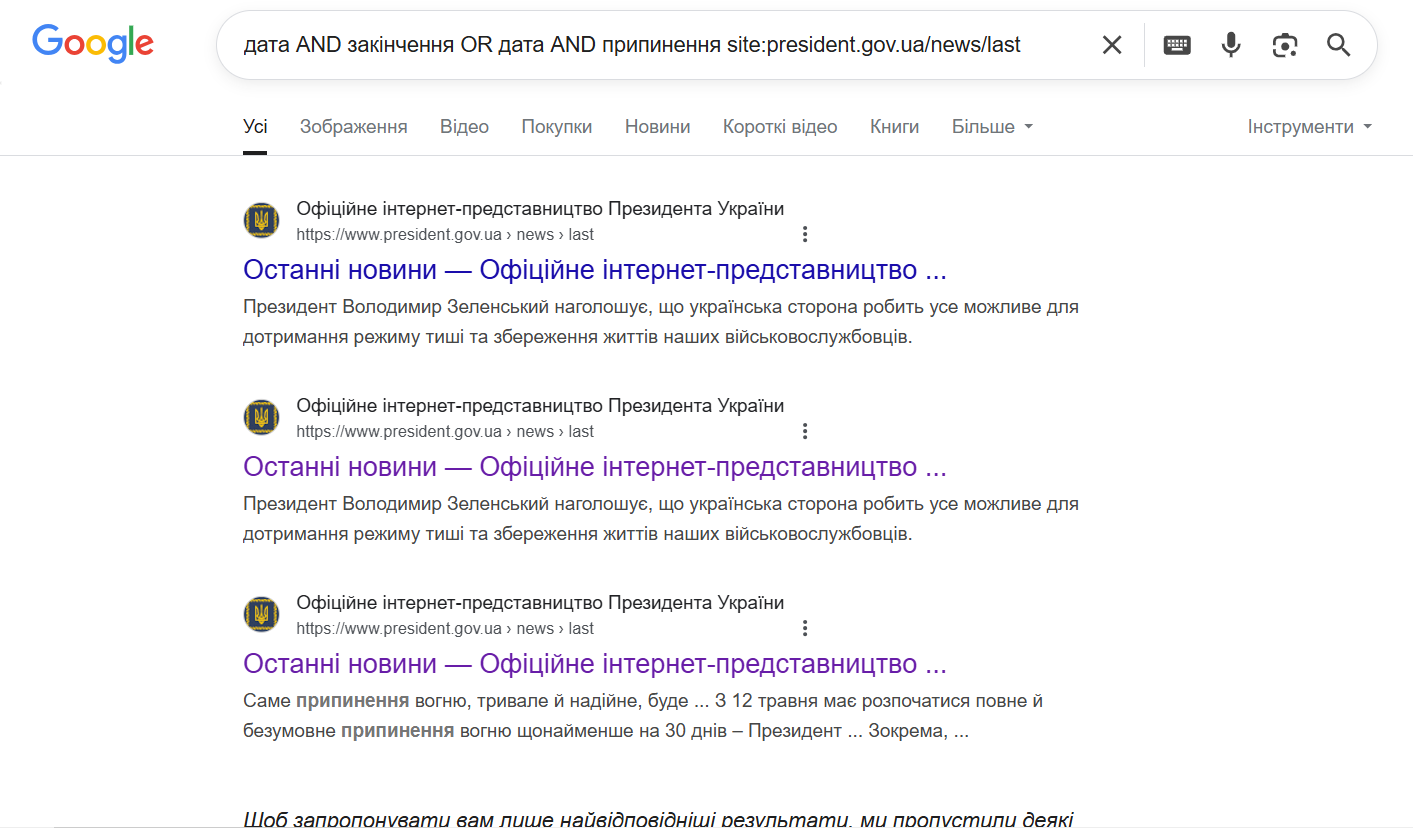Switch to the Відео tab

coord(465,127)
